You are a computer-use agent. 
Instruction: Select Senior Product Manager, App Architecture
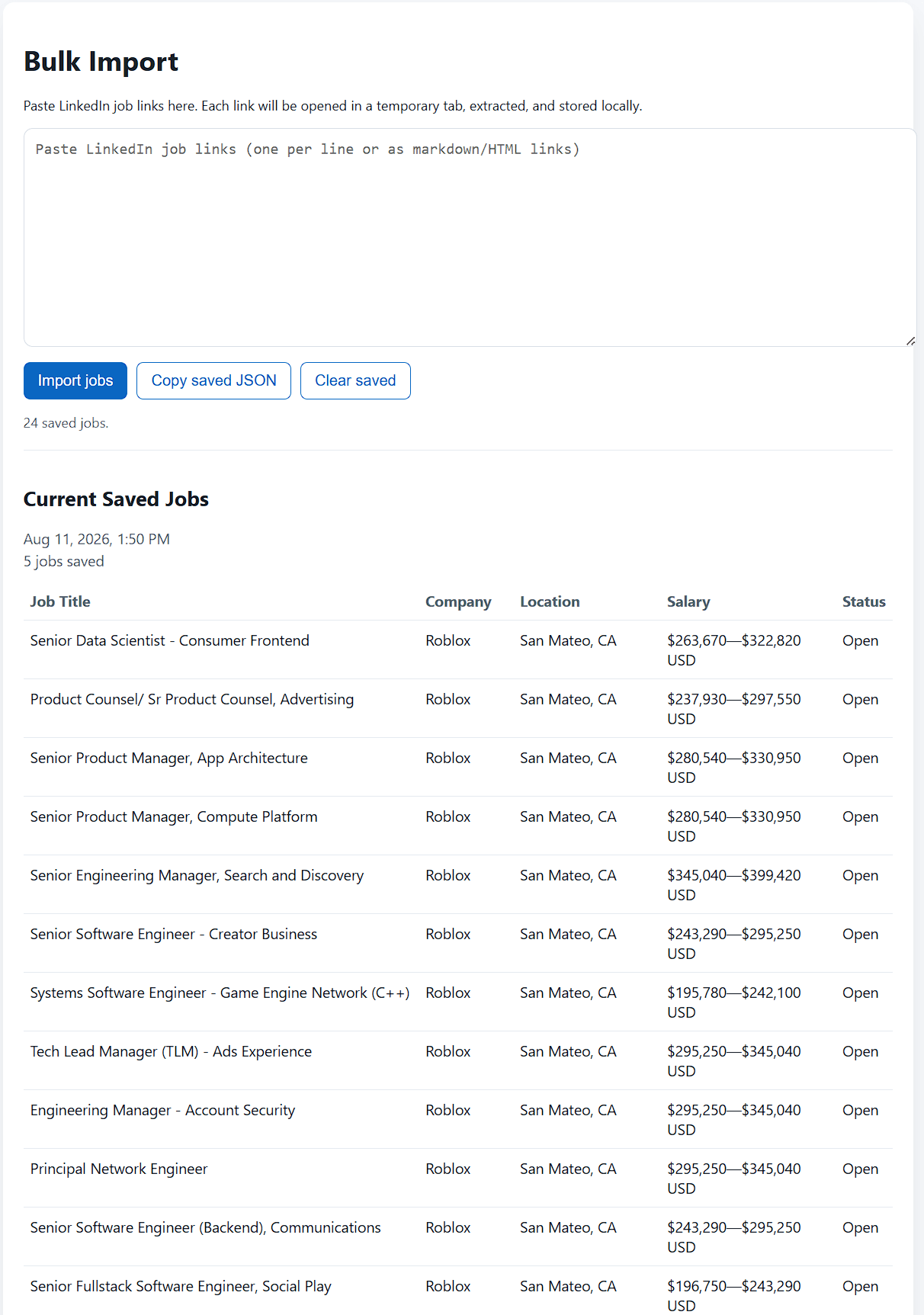point(169,758)
